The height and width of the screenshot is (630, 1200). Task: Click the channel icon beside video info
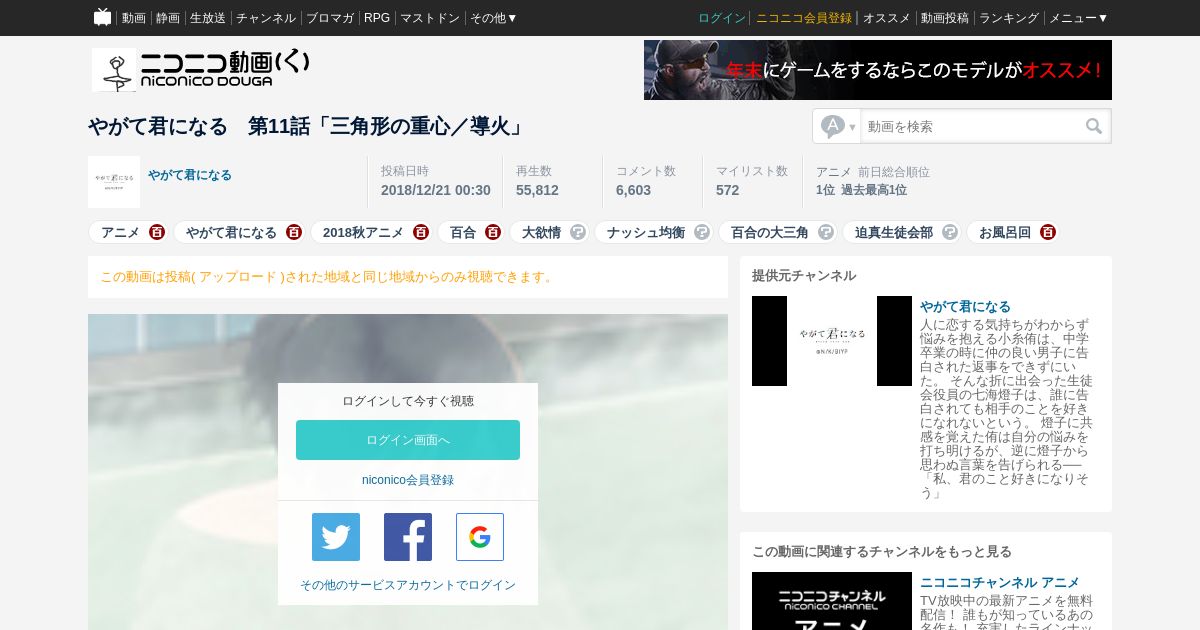pyautogui.click(x=114, y=182)
